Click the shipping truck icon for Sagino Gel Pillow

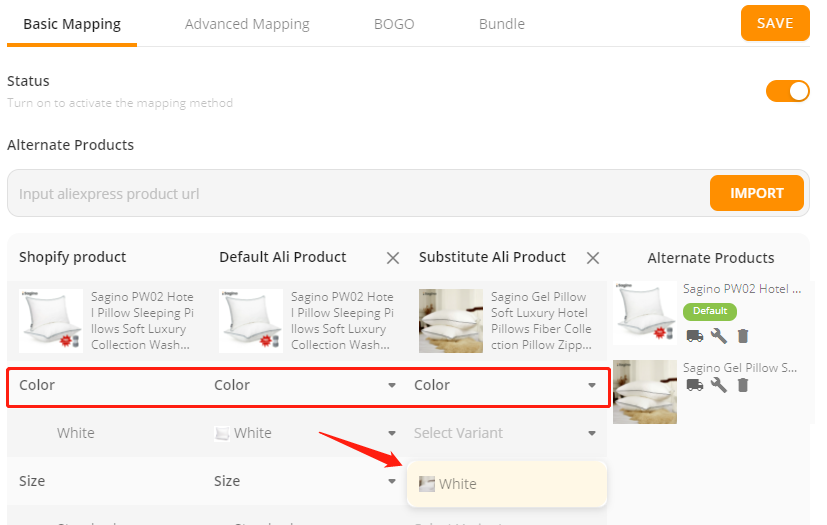click(x=695, y=385)
